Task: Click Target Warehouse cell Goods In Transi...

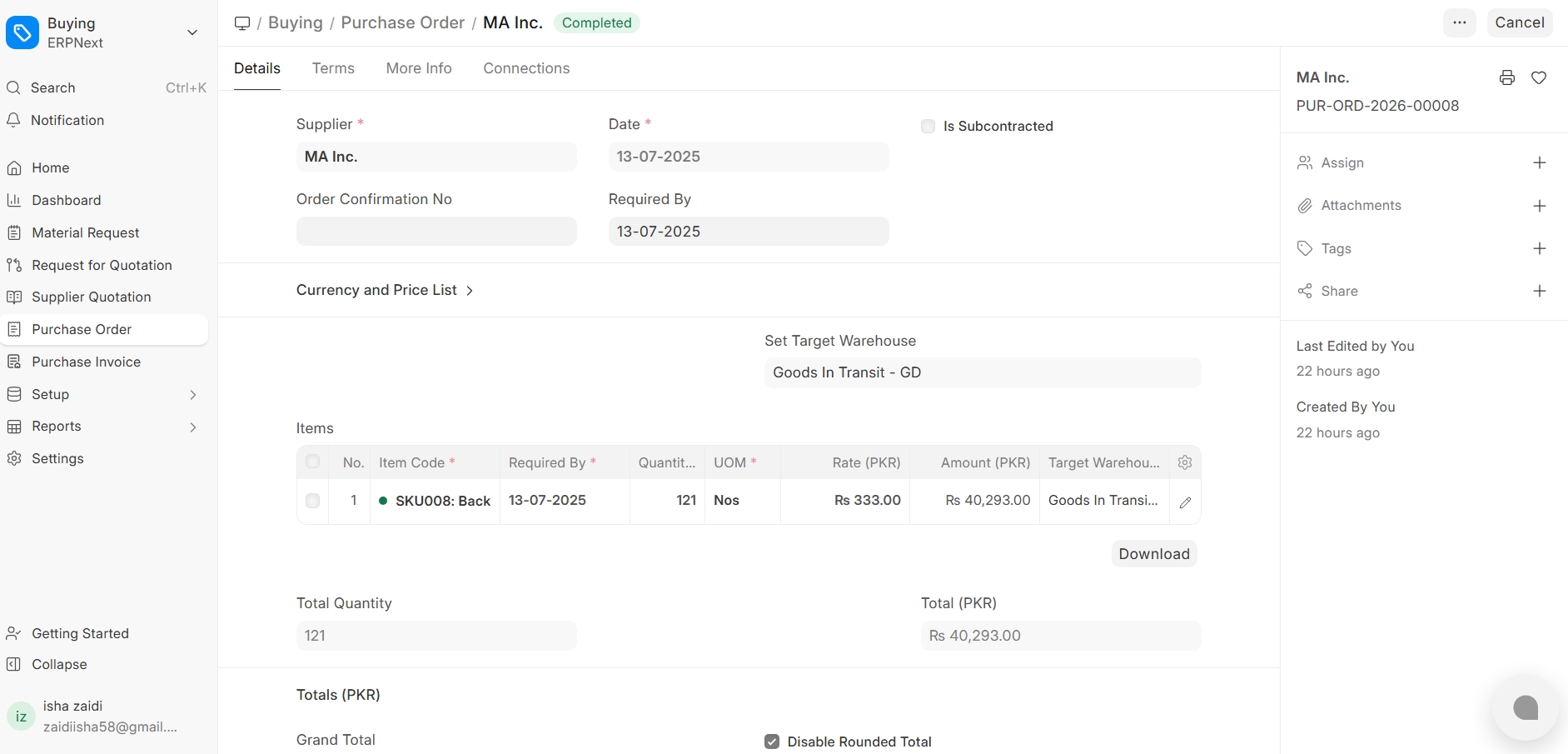Action: (x=1104, y=501)
